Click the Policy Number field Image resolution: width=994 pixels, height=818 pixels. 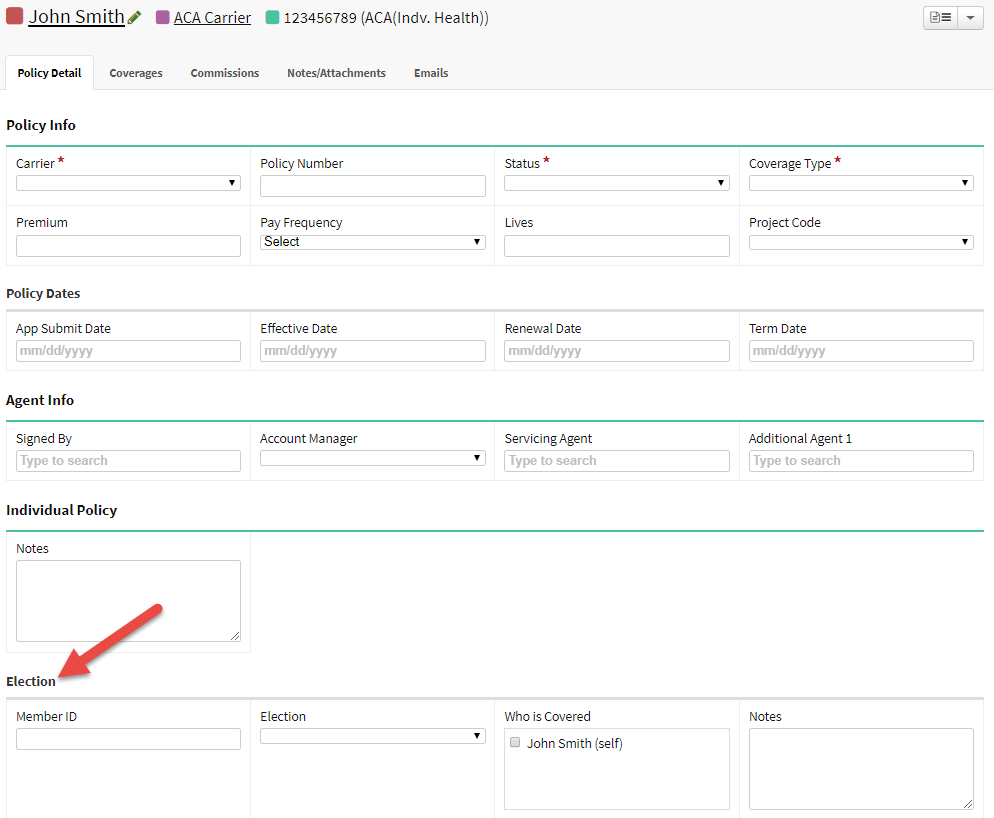pyautogui.click(x=372, y=185)
